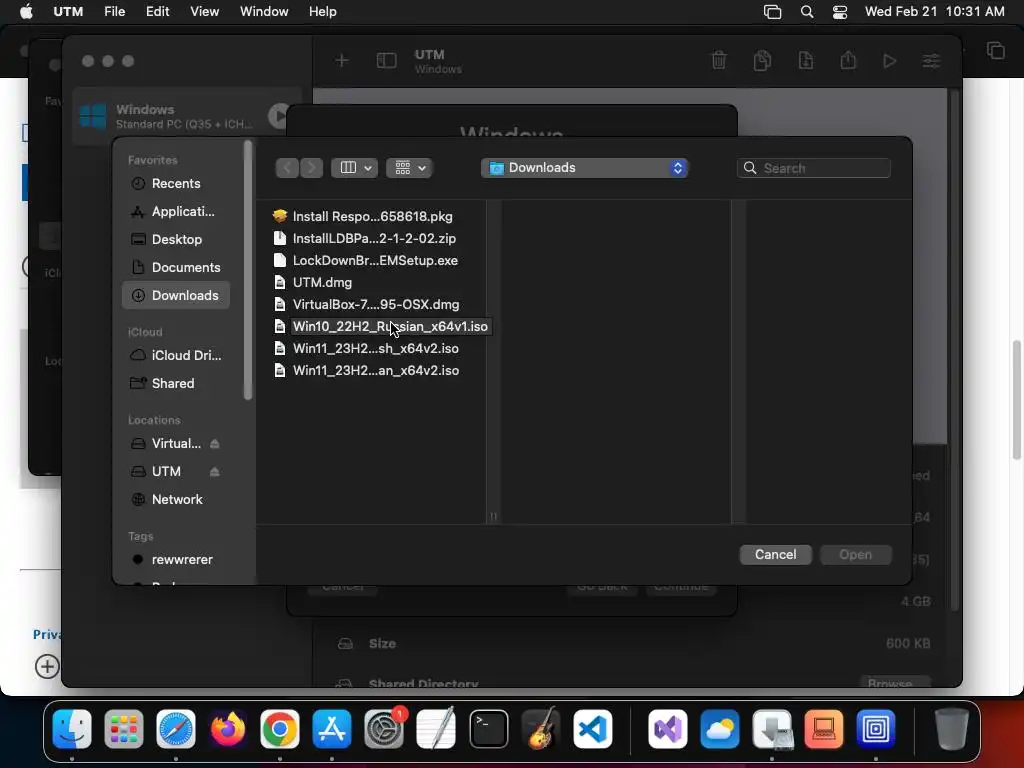Select Downloads in the sidebar
The image size is (1024, 768).
click(x=175, y=296)
